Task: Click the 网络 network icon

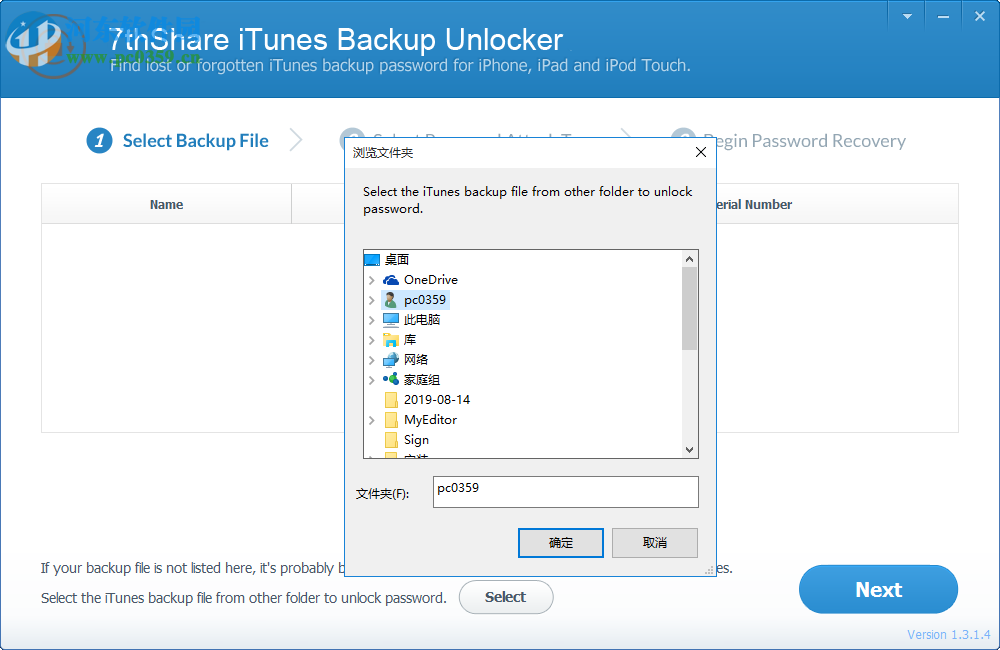Action: click(389, 359)
